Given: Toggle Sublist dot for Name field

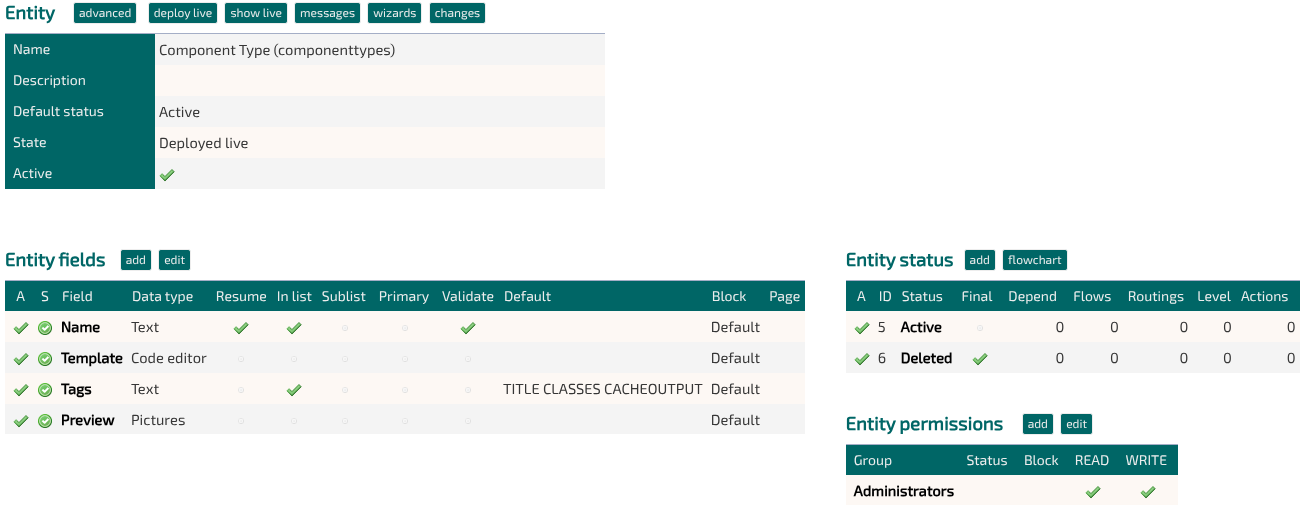Looking at the screenshot, I should point(345,328).
